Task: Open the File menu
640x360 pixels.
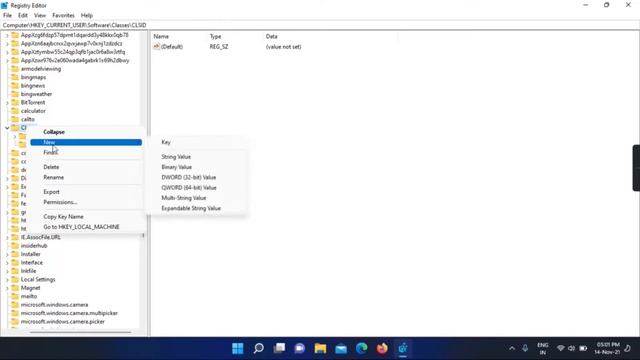Action: (7, 16)
